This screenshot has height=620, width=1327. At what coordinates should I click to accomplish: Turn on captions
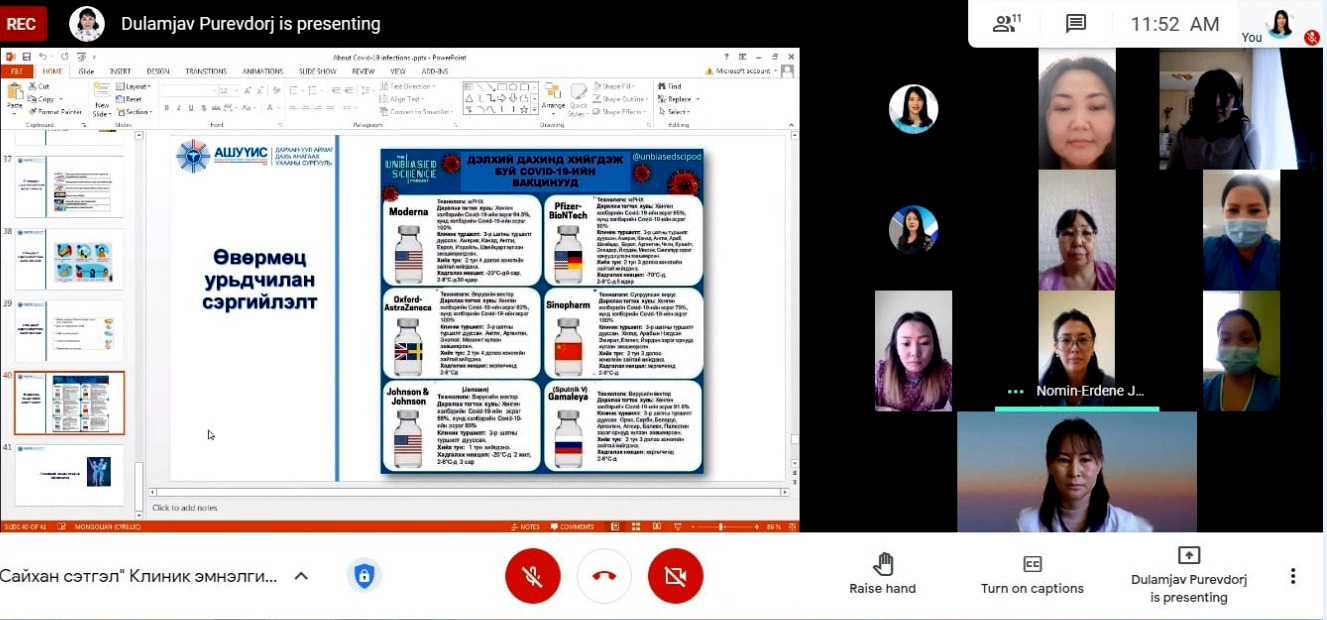point(1032,576)
